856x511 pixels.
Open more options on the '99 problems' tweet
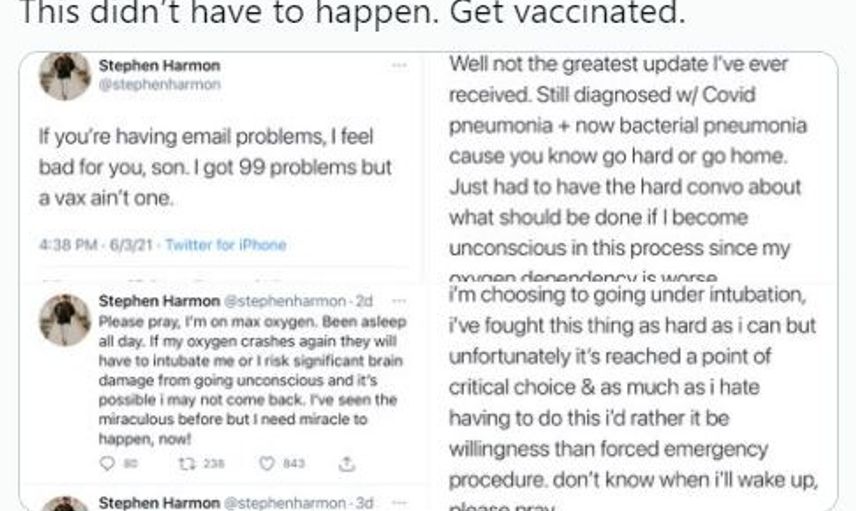point(399,66)
